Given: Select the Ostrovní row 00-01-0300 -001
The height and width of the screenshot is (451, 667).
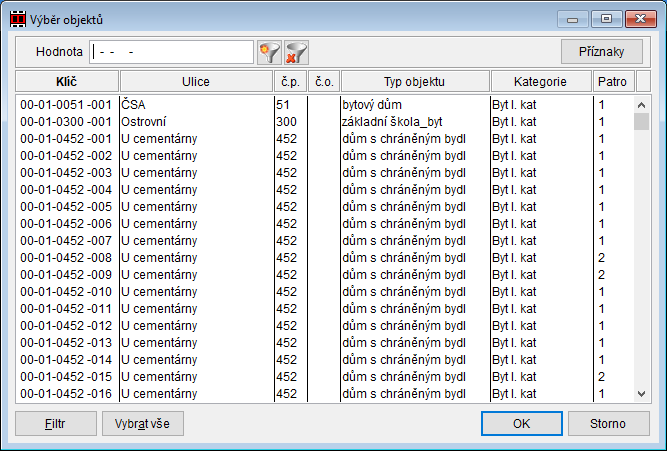Looking at the screenshot, I should pyautogui.click(x=68, y=121).
